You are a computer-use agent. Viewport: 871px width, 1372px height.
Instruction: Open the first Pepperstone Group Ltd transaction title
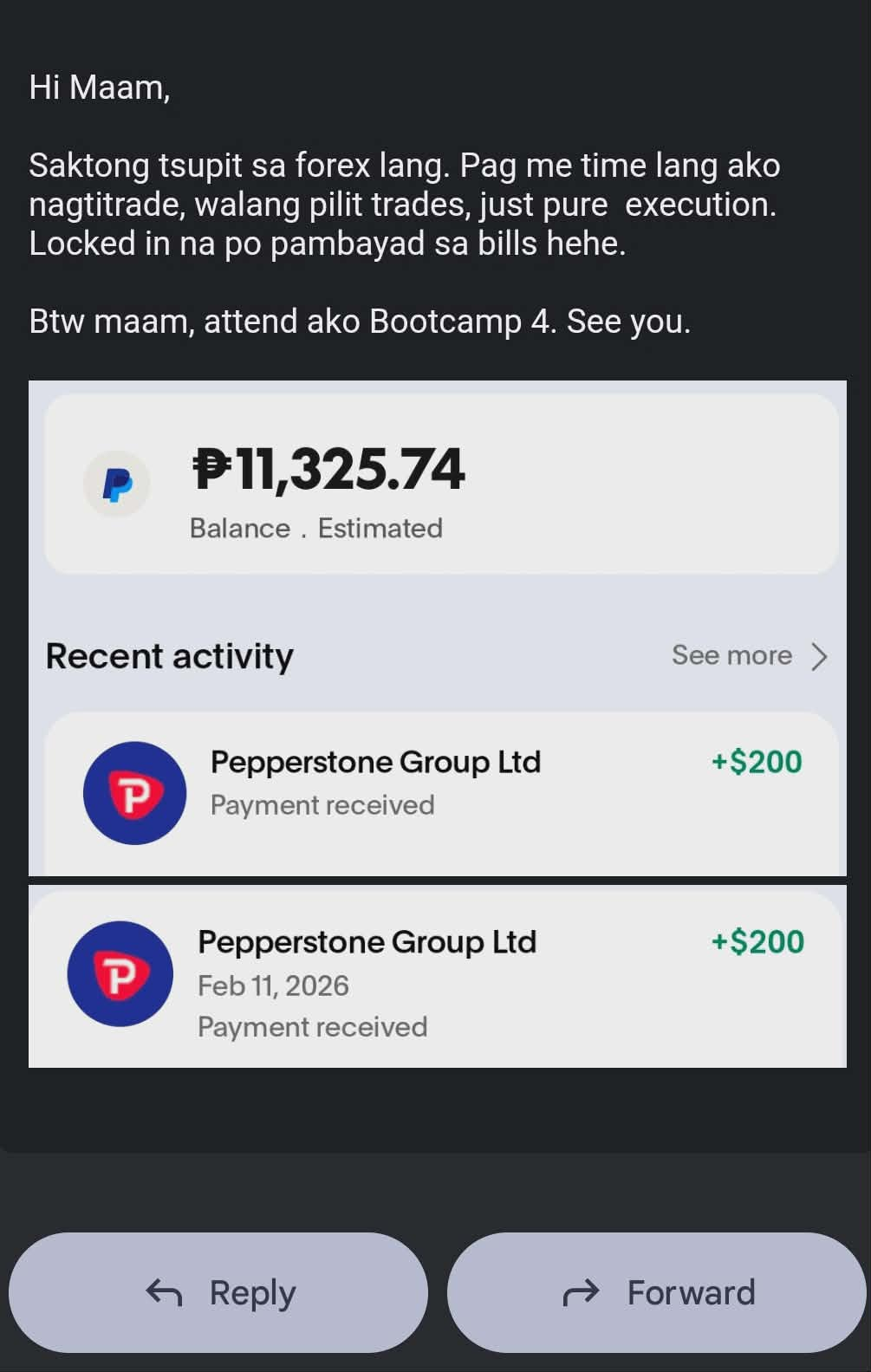375,762
